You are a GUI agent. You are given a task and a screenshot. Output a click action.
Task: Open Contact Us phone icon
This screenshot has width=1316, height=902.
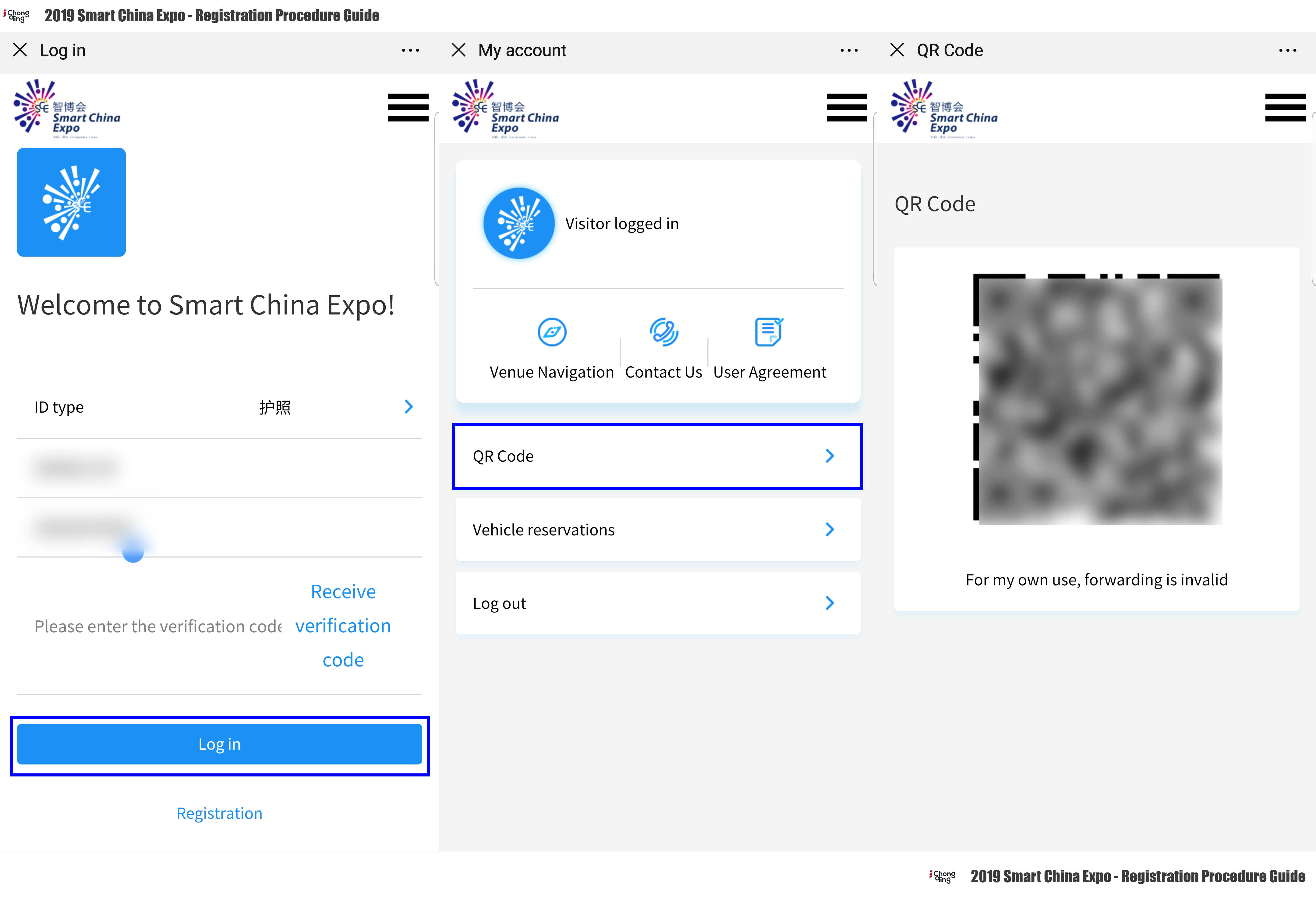664,332
